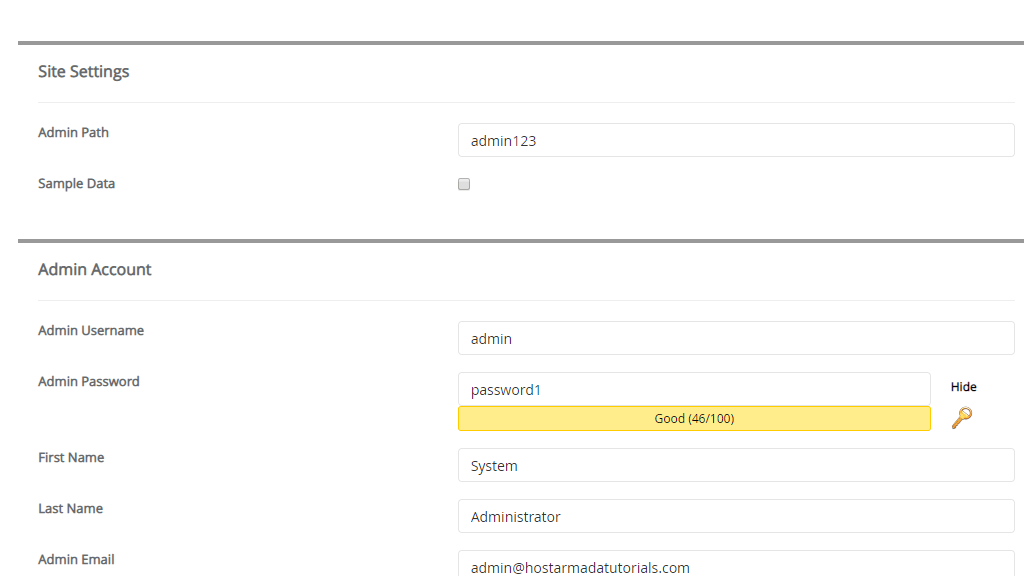The image size is (1024, 576).
Task: Click the Admin Email label
Action: click(76, 560)
